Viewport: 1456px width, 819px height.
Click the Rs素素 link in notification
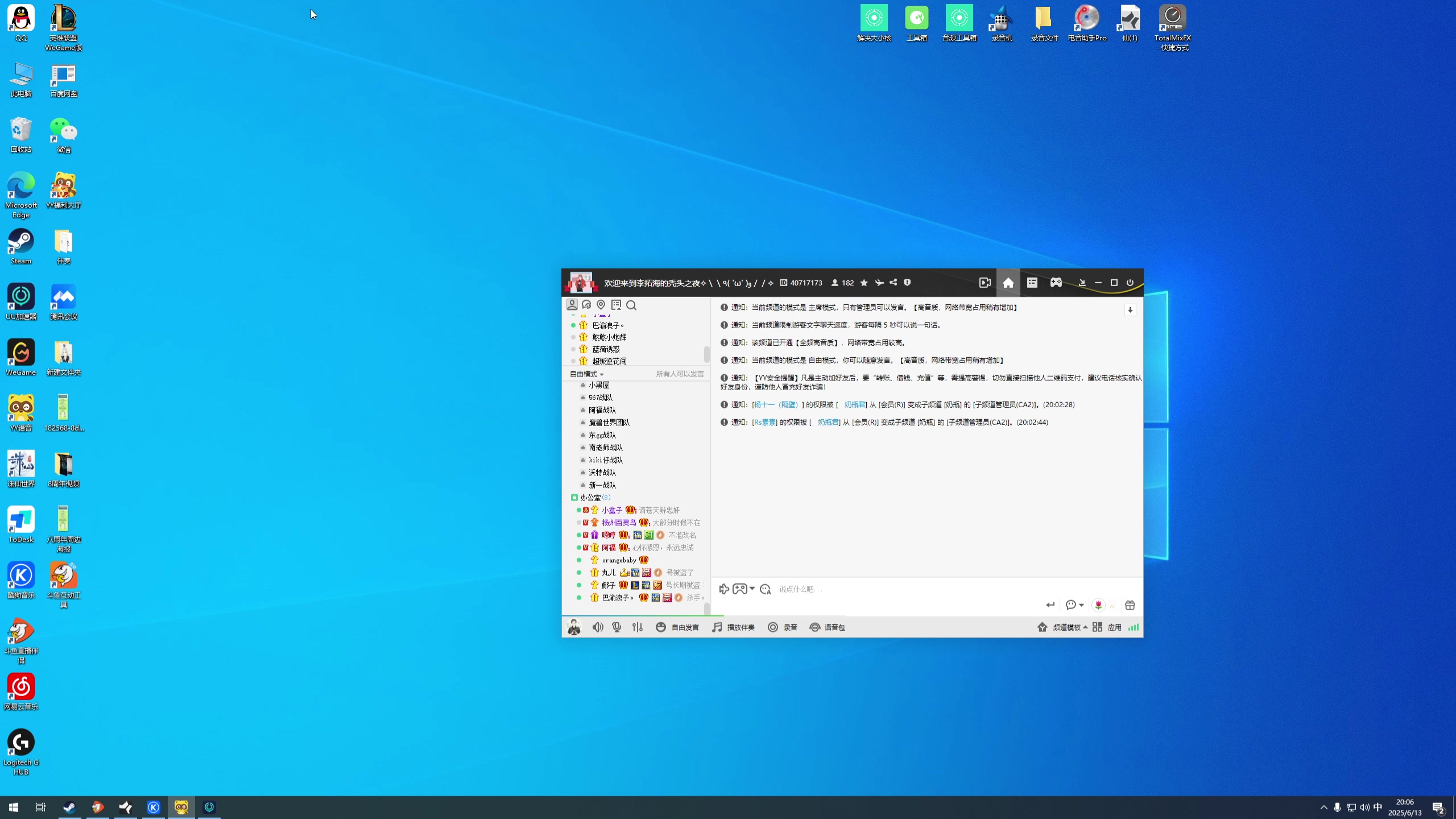click(765, 423)
